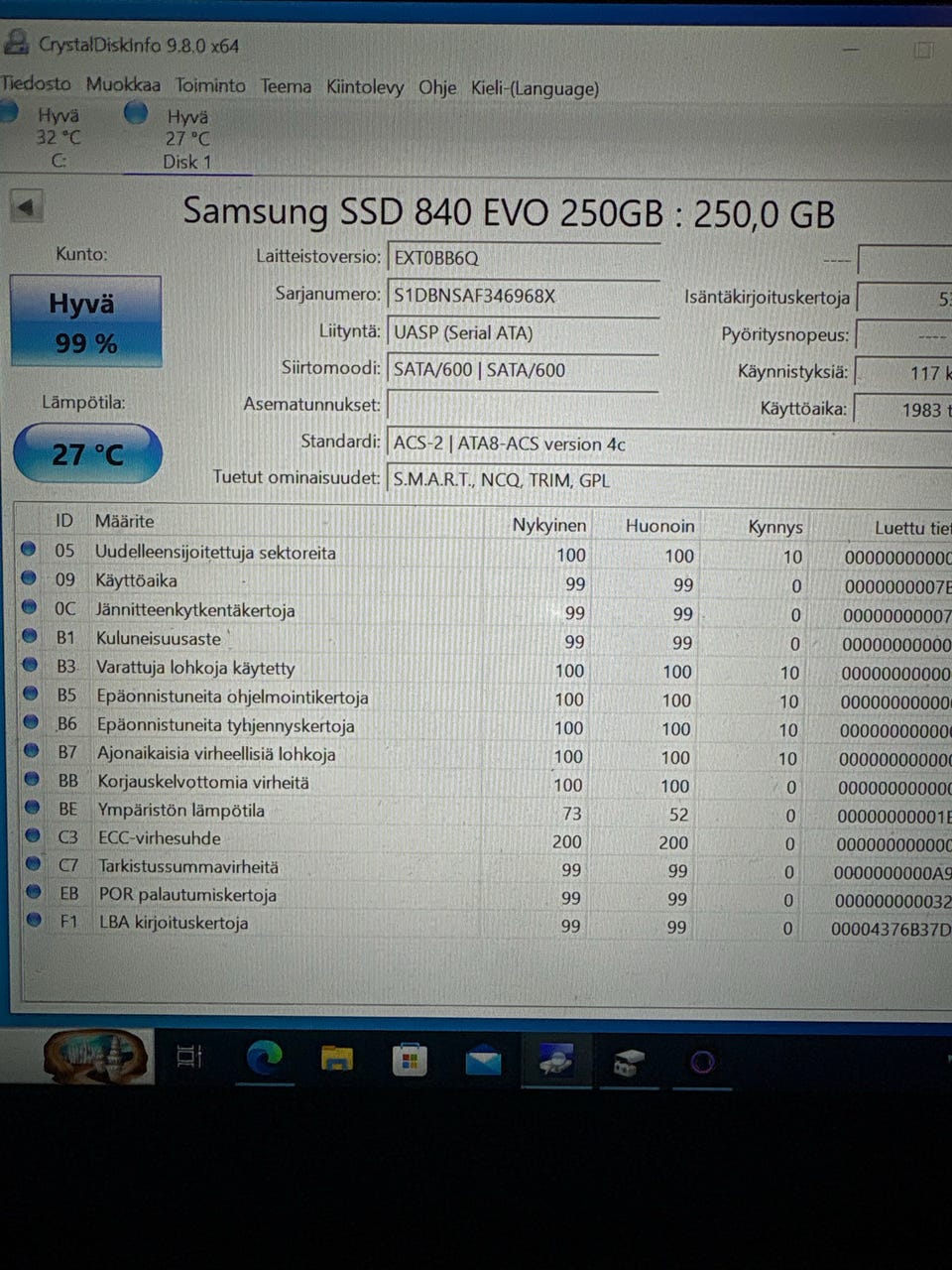Select the LBA kirjoituskertoja attribute text
The width and height of the screenshot is (952, 1270).
tap(174, 923)
